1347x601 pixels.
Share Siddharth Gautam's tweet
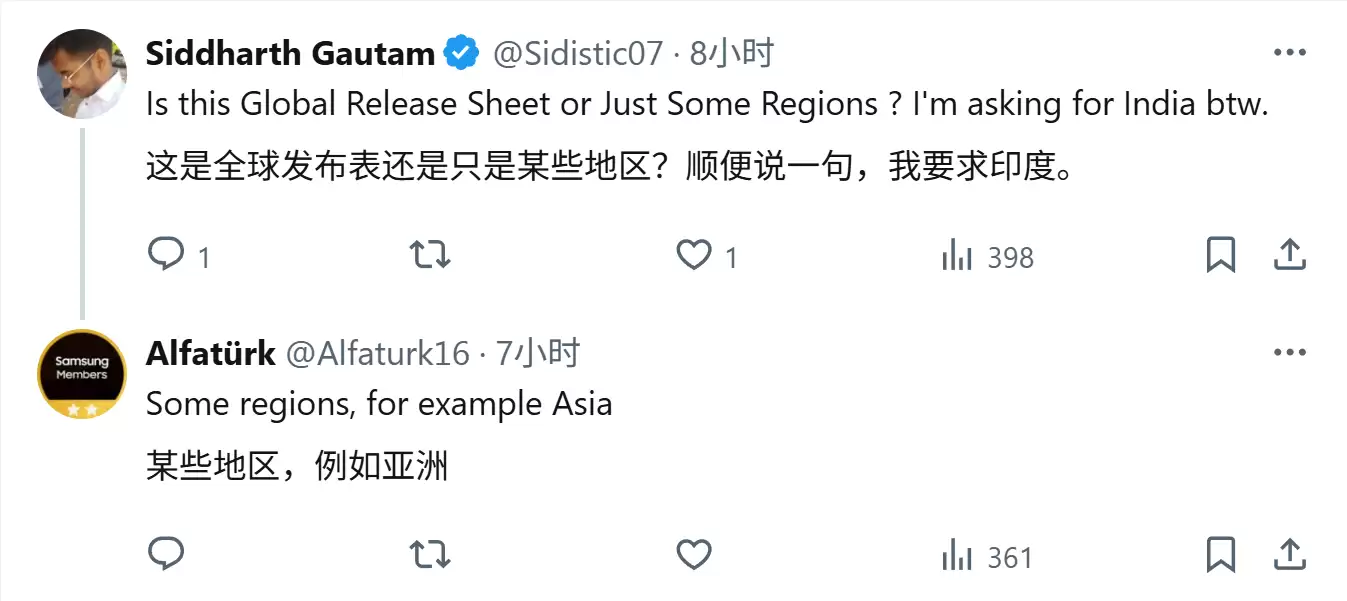pyautogui.click(x=1290, y=255)
